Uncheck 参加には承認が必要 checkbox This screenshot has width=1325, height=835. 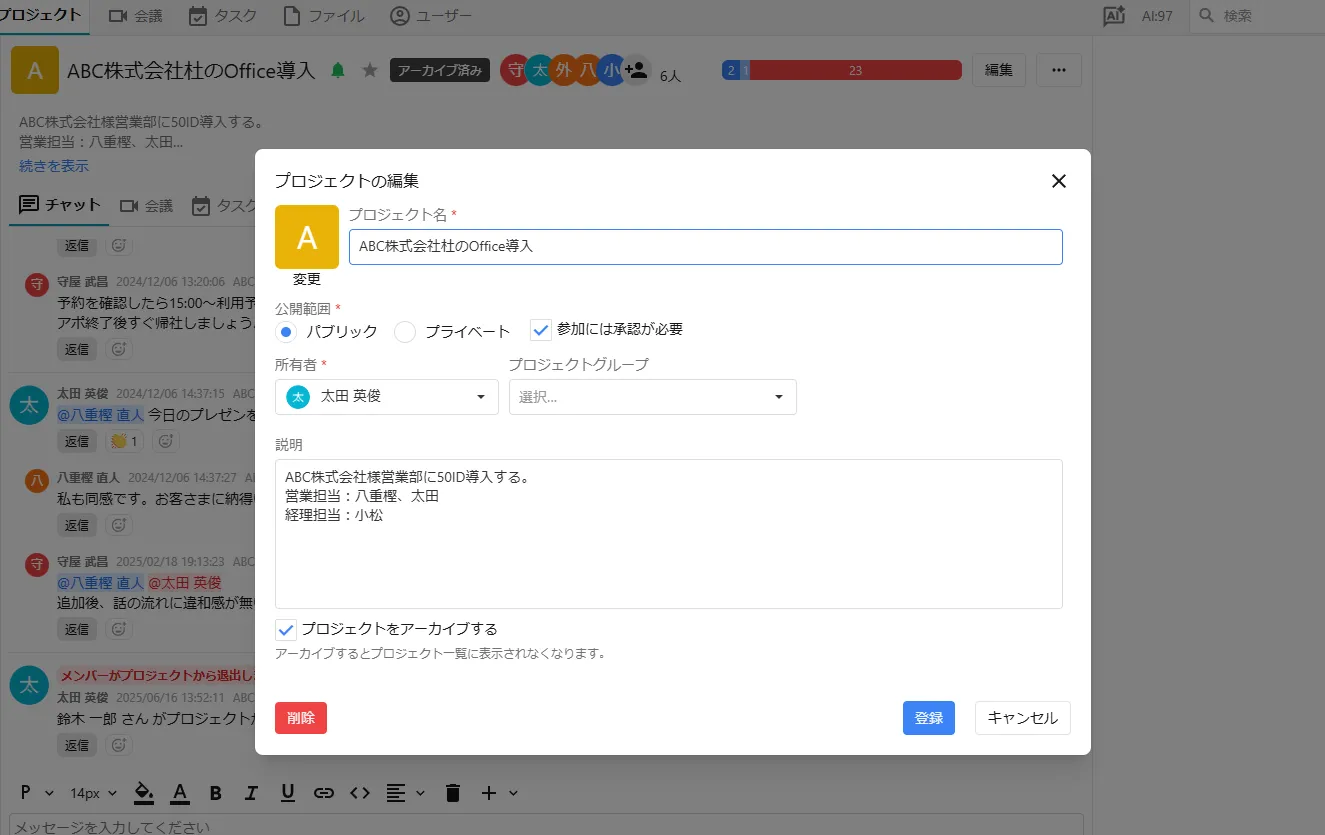[541, 330]
